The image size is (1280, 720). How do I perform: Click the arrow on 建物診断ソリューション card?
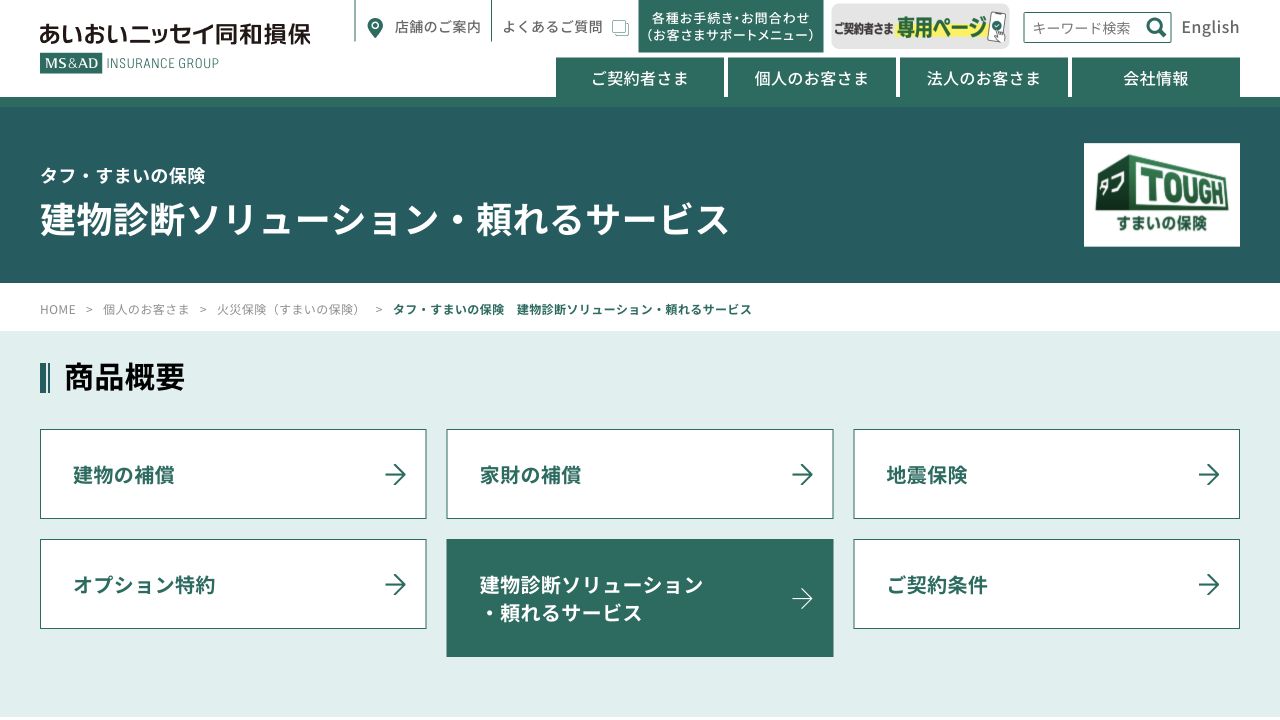(802, 598)
